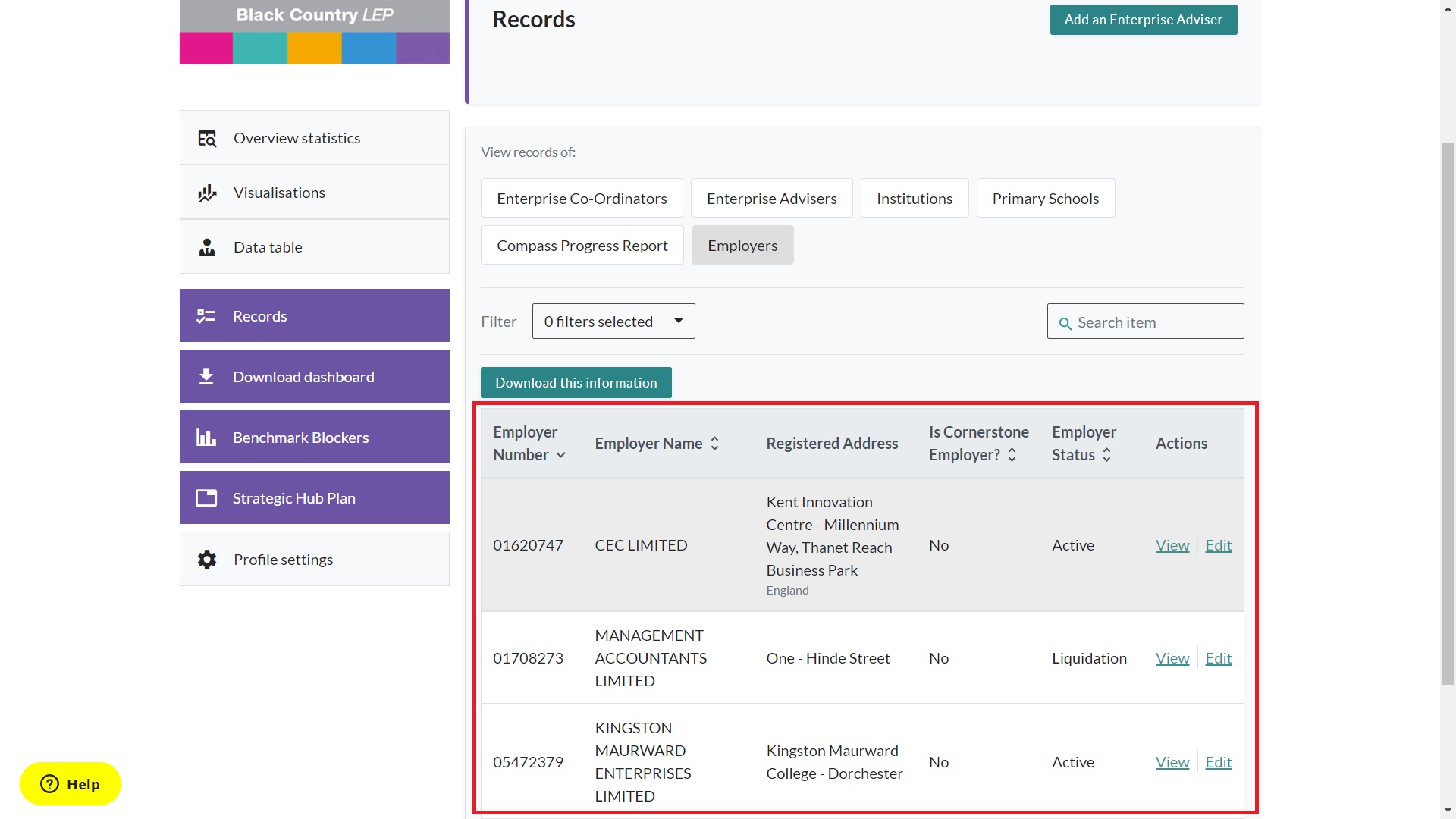Click Kingston Maurward College - Dorchester address
Image resolution: width=1456 pixels, height=819 pixels.
[x=834, y=762]
